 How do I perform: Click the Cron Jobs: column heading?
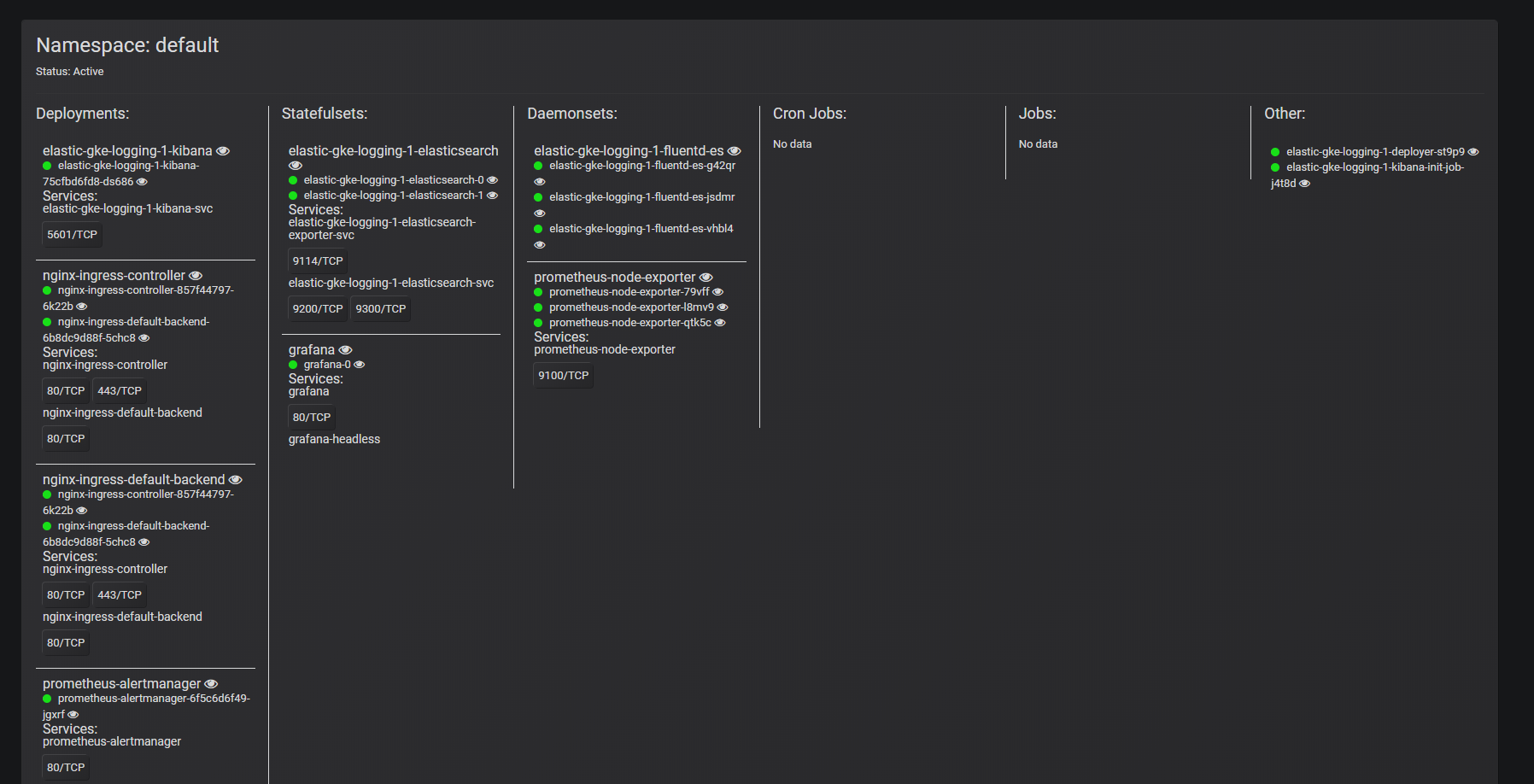point(810,114)
